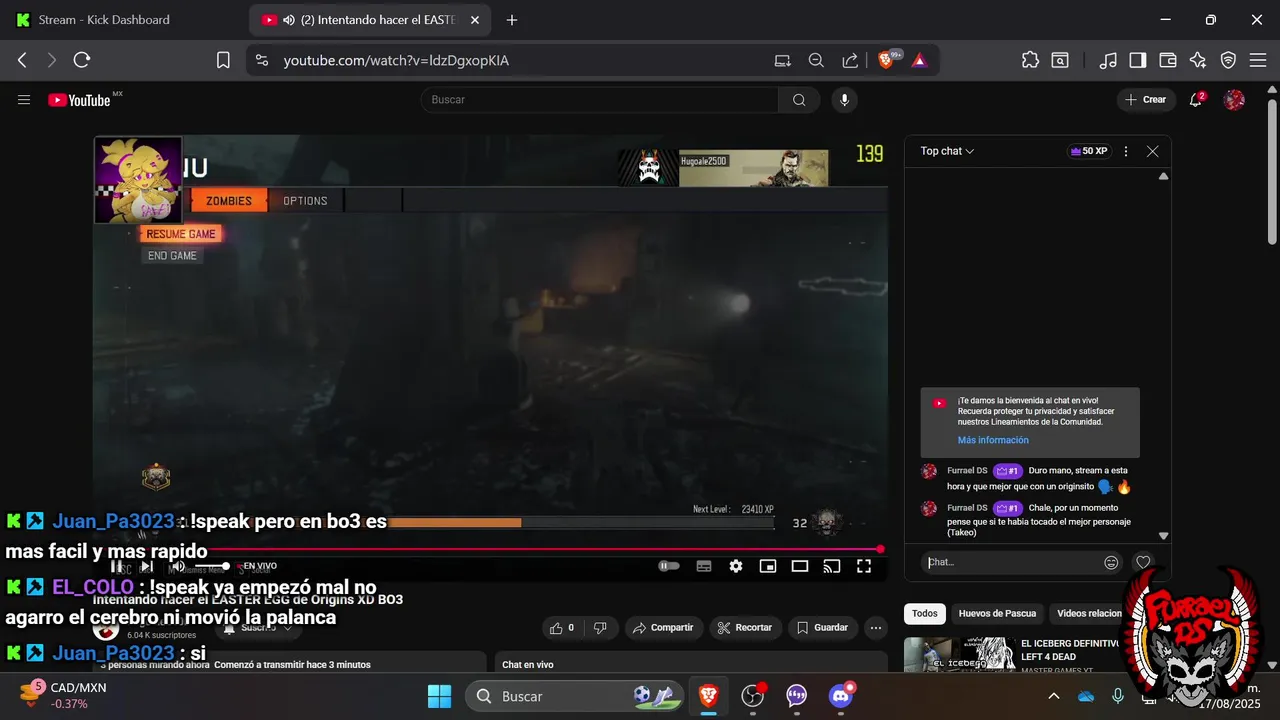
Task: Open the YouTube account avatar menu
Action: coord(1235,99)
